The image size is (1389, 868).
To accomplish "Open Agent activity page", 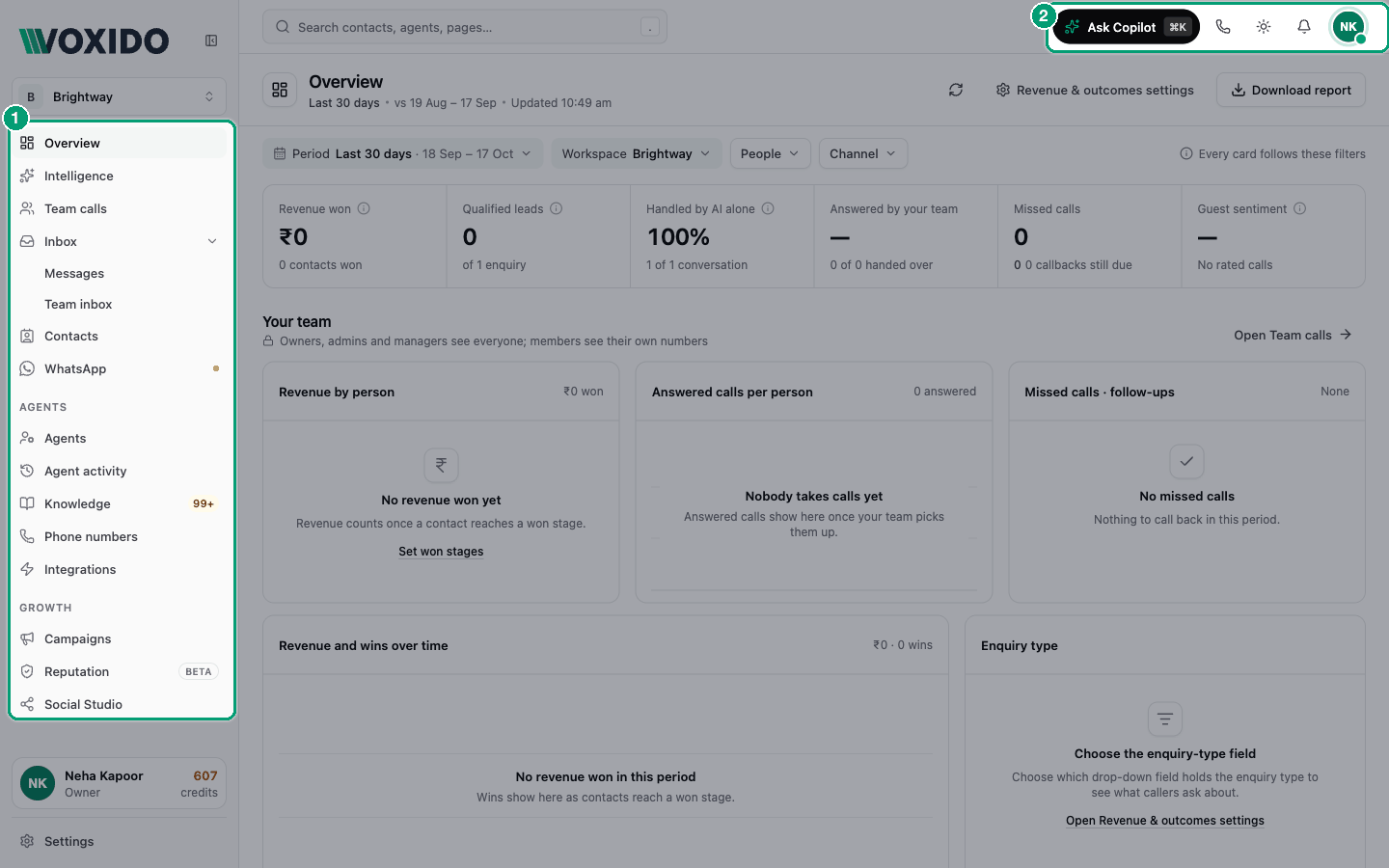I will [x=121, y=471].
